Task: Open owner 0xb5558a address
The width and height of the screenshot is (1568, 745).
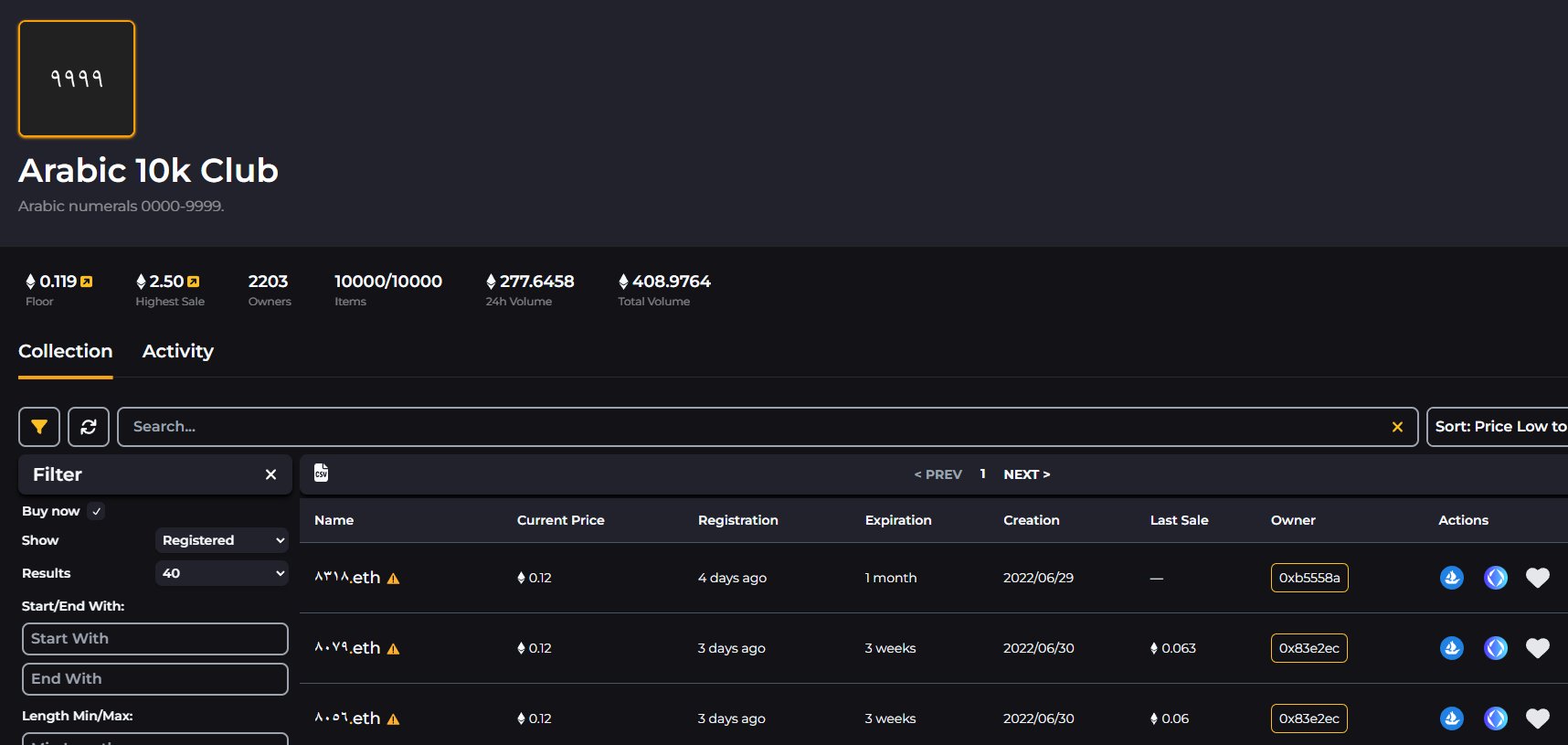Action: [1309, 578]
